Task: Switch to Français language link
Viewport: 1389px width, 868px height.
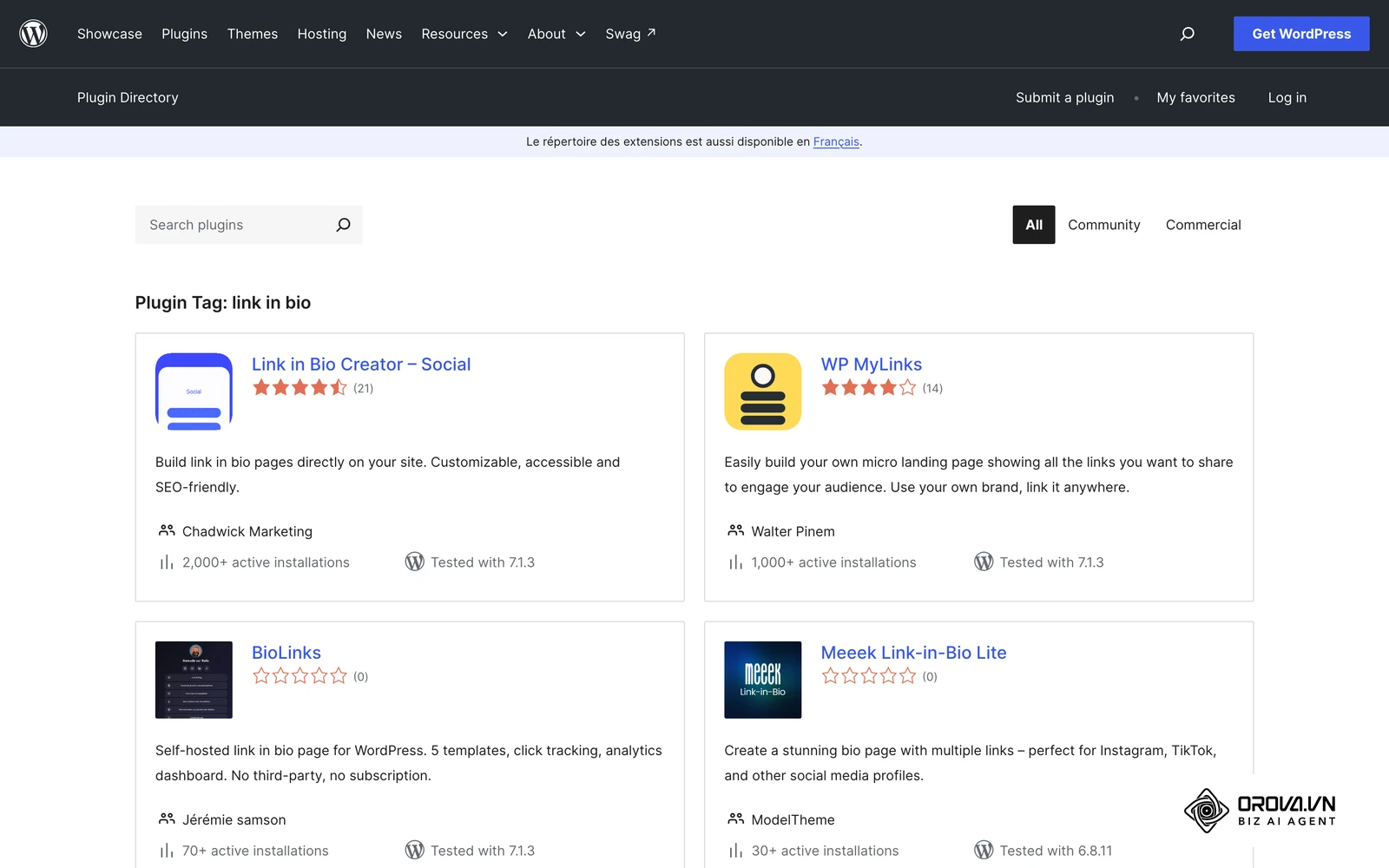Action: pyautogui.click(x=836, y=141)
